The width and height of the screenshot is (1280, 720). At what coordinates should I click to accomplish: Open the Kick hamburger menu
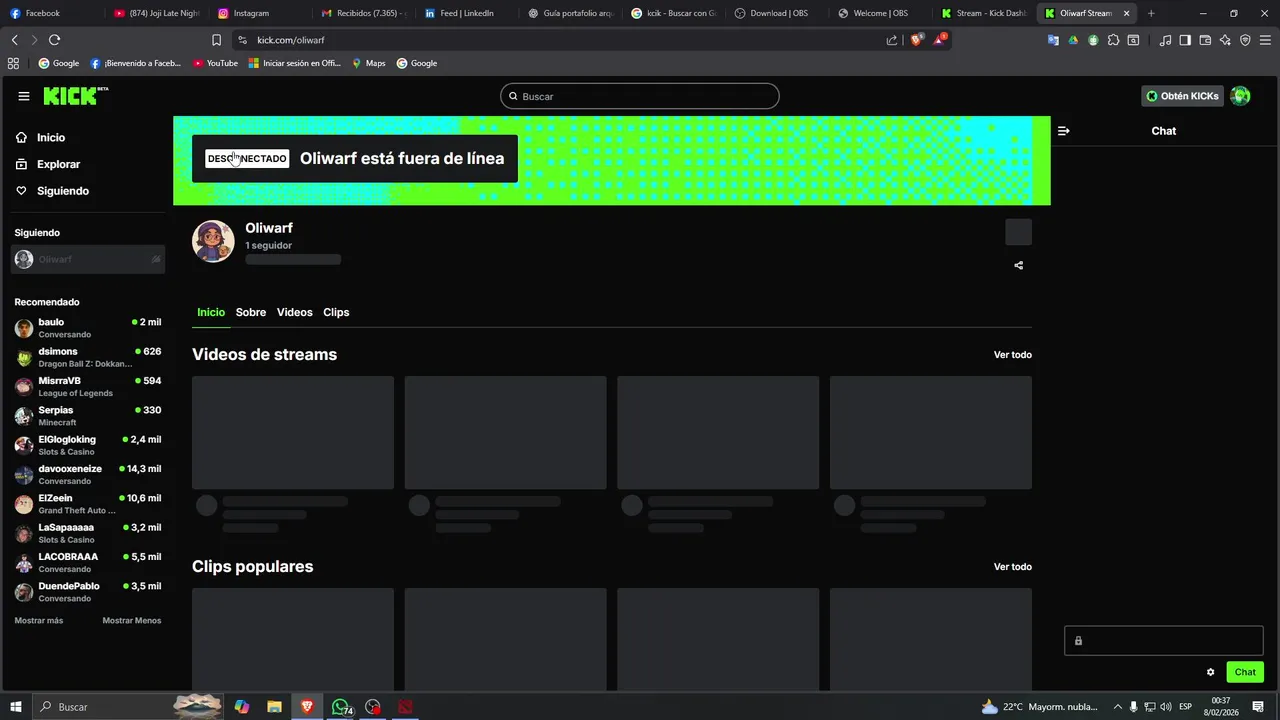23,96
